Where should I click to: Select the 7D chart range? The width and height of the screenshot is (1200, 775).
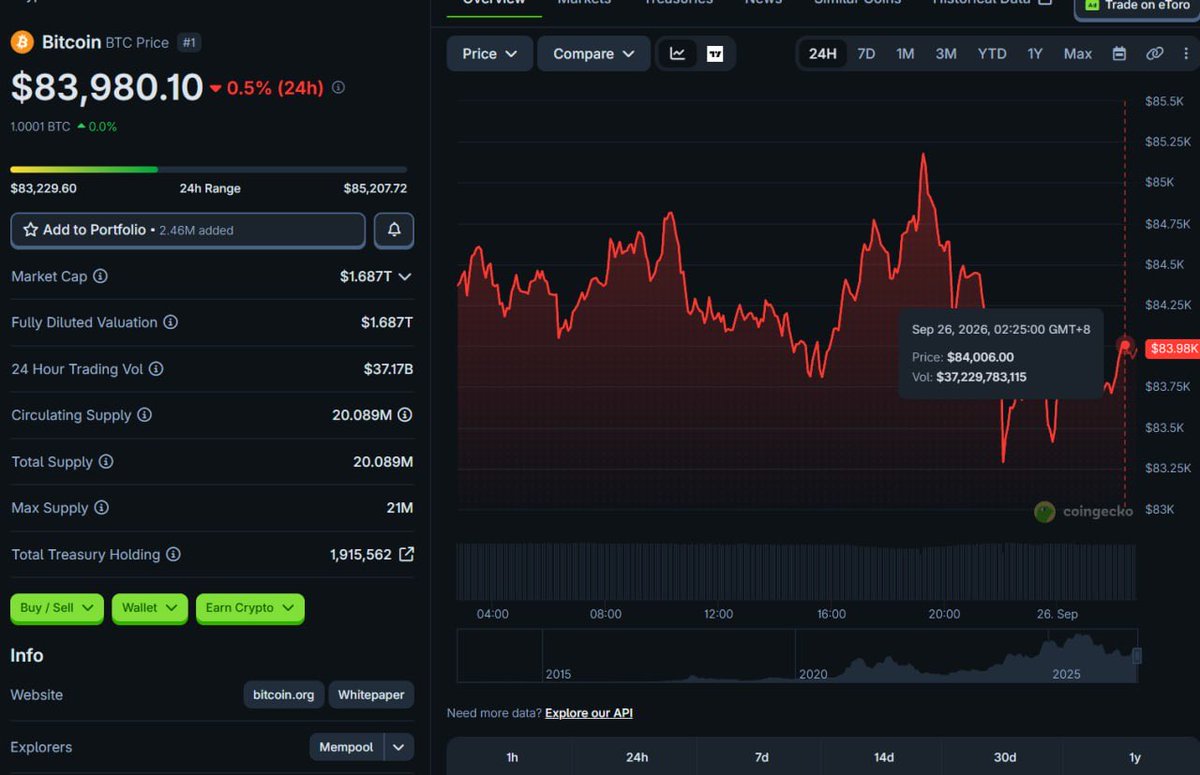click(866, 54)
